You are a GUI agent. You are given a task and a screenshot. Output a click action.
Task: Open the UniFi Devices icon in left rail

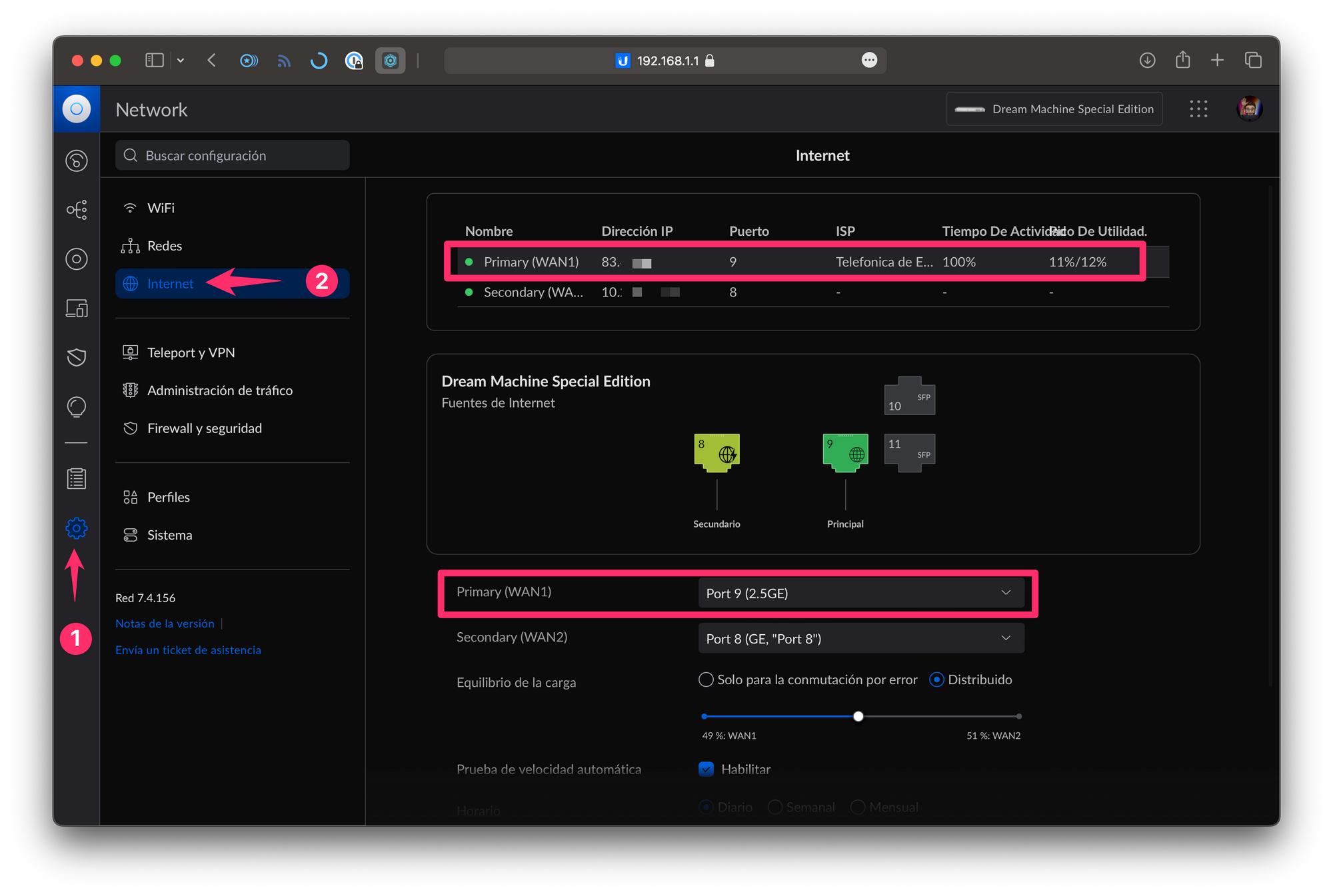77,259
